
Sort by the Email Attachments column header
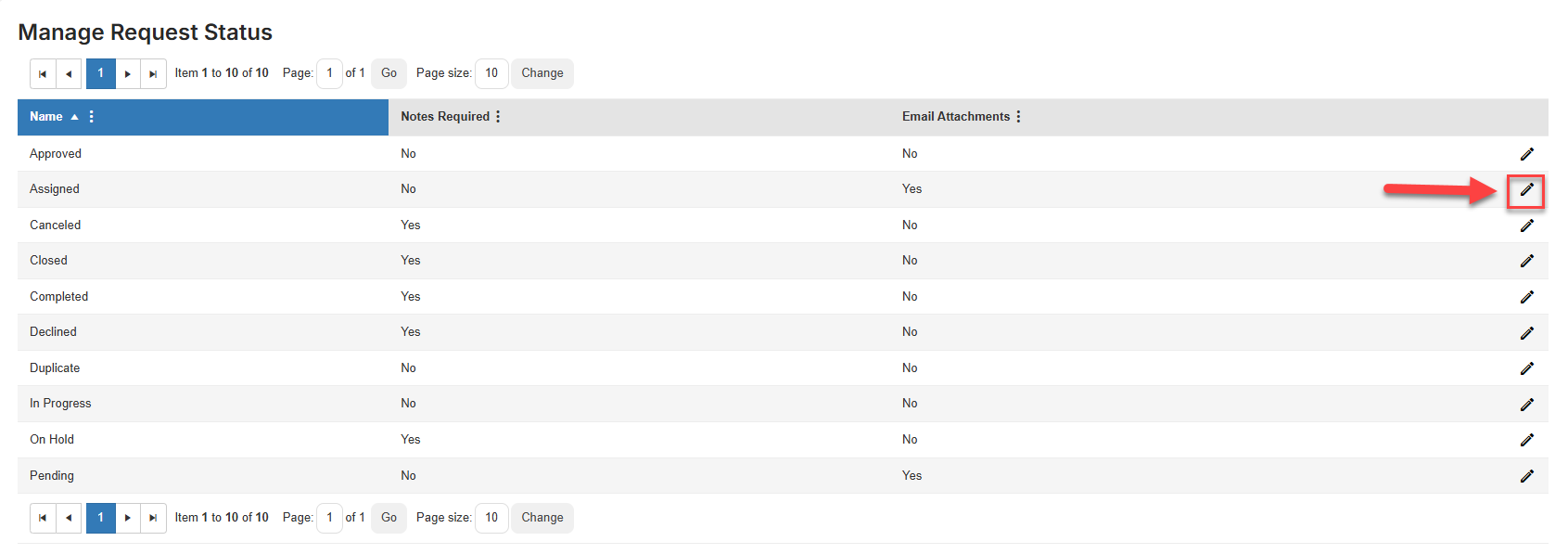(x=956, y=117)
